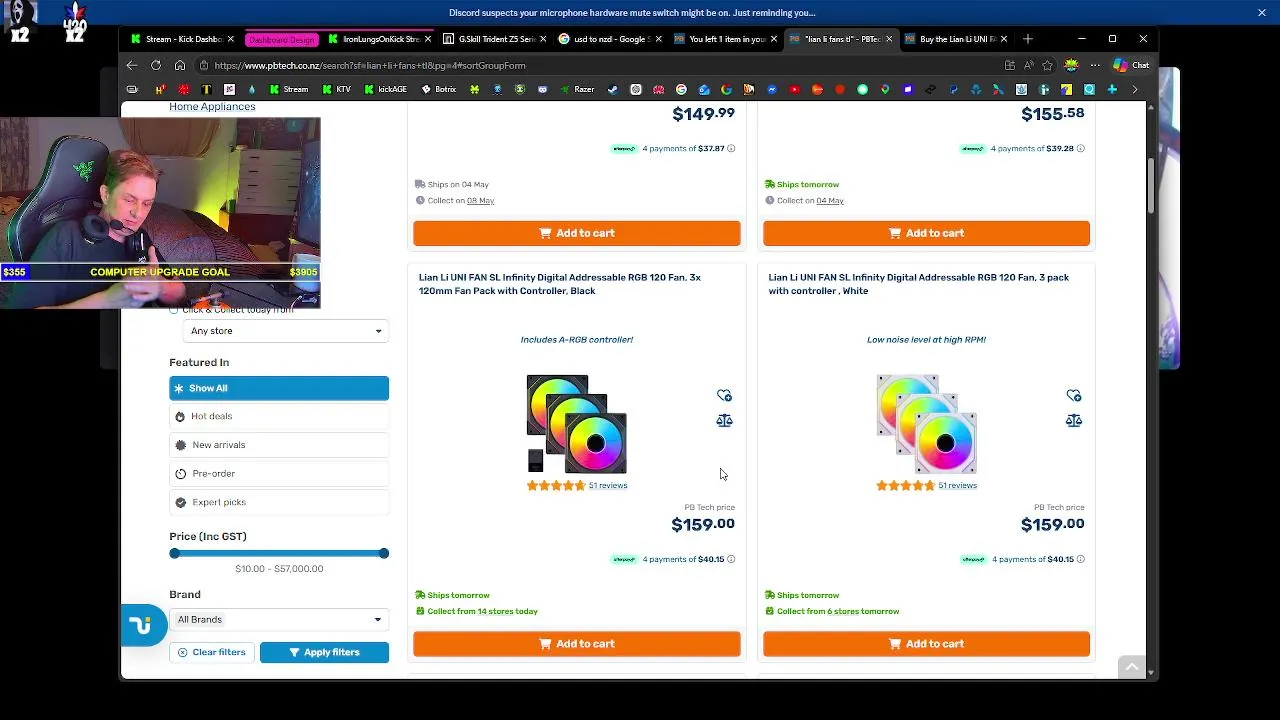Open the '08 May' collect date link

[x=480, y=201]
